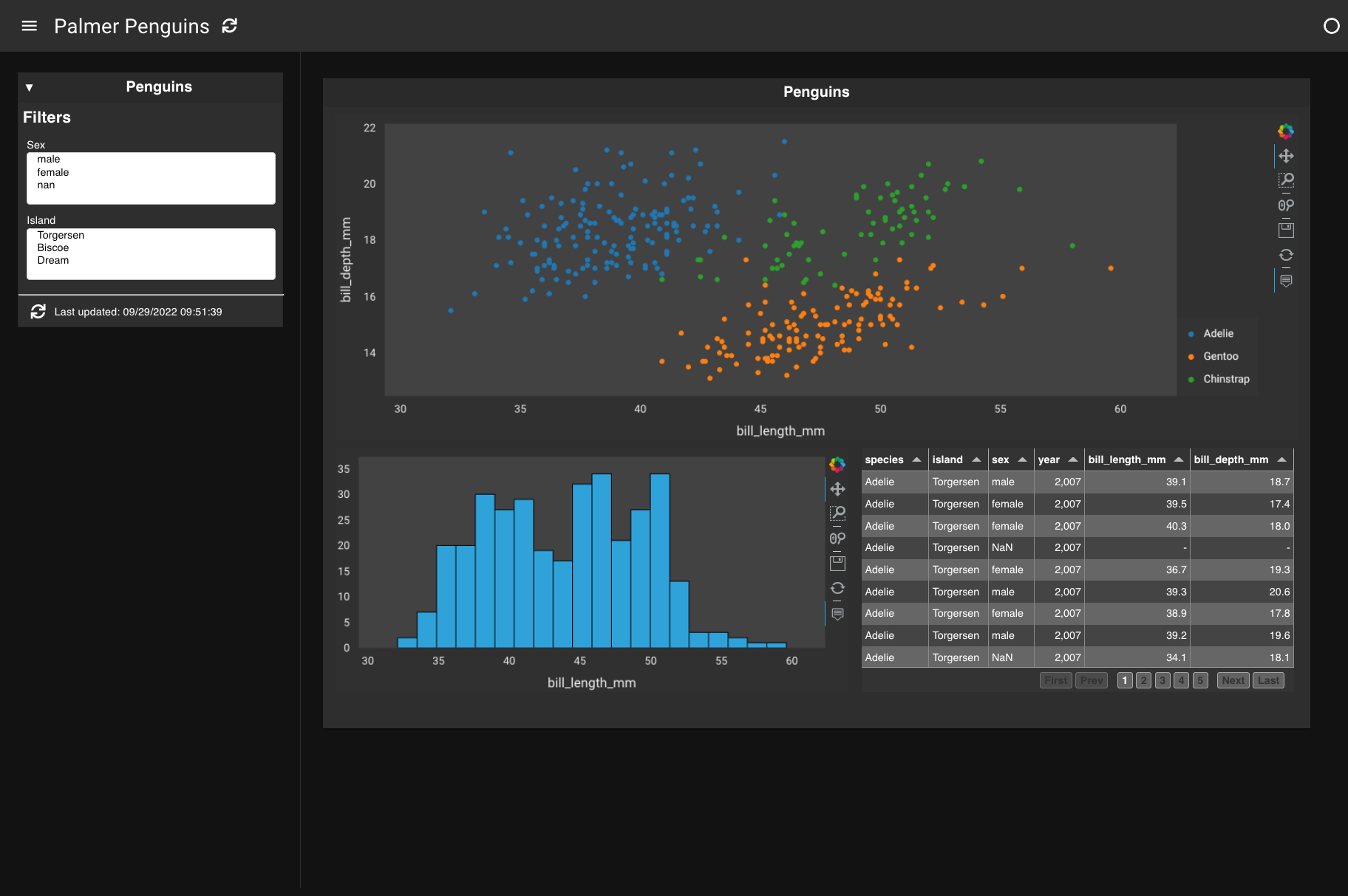The height and width of the screenshot is (896, 1348).
Task: Select the box zoom tool on the scatter plot
Action: click(1286, 180)
